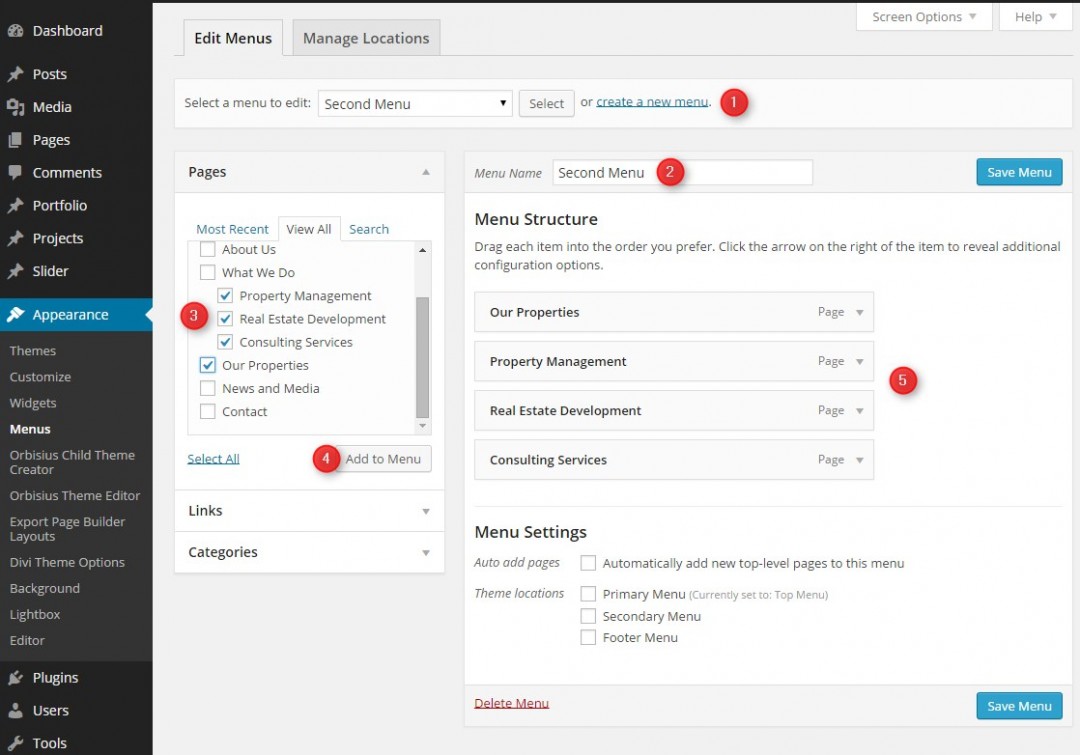Screen dimensions: 1080x755
Task: Open the menu selection dropdown
Action: point(415,103)
